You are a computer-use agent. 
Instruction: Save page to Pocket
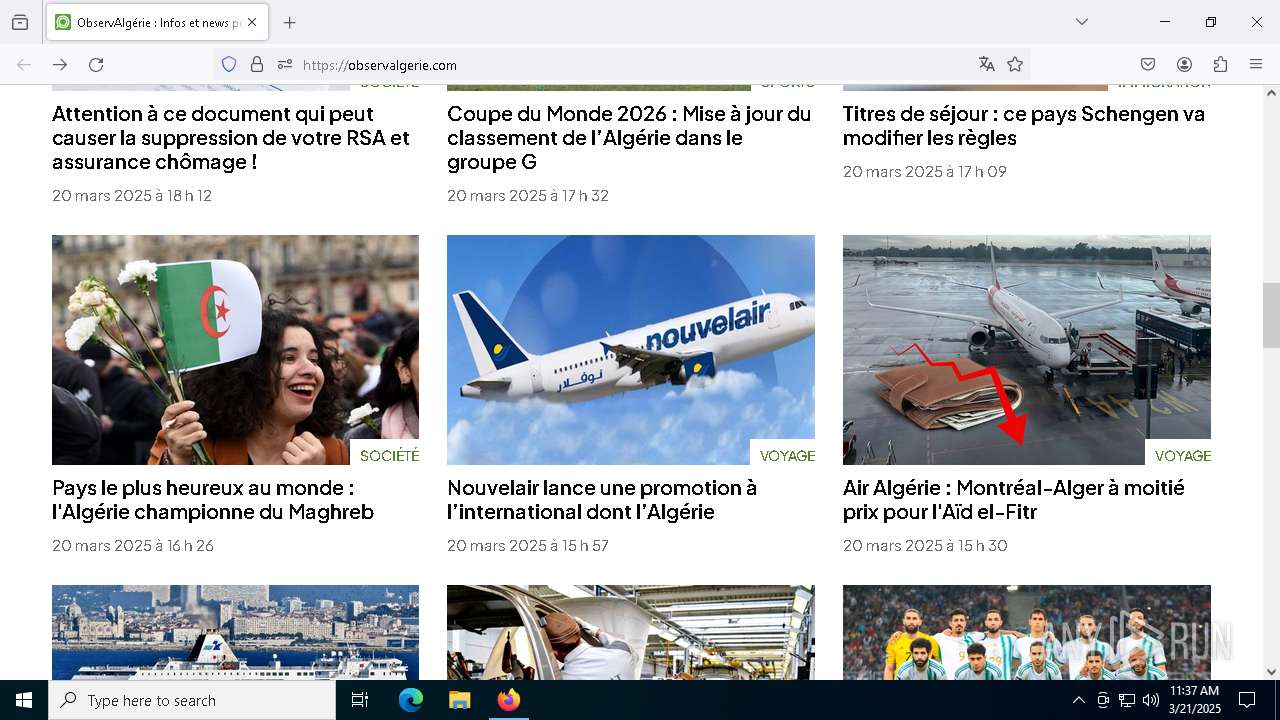(x=1148, y=64)
